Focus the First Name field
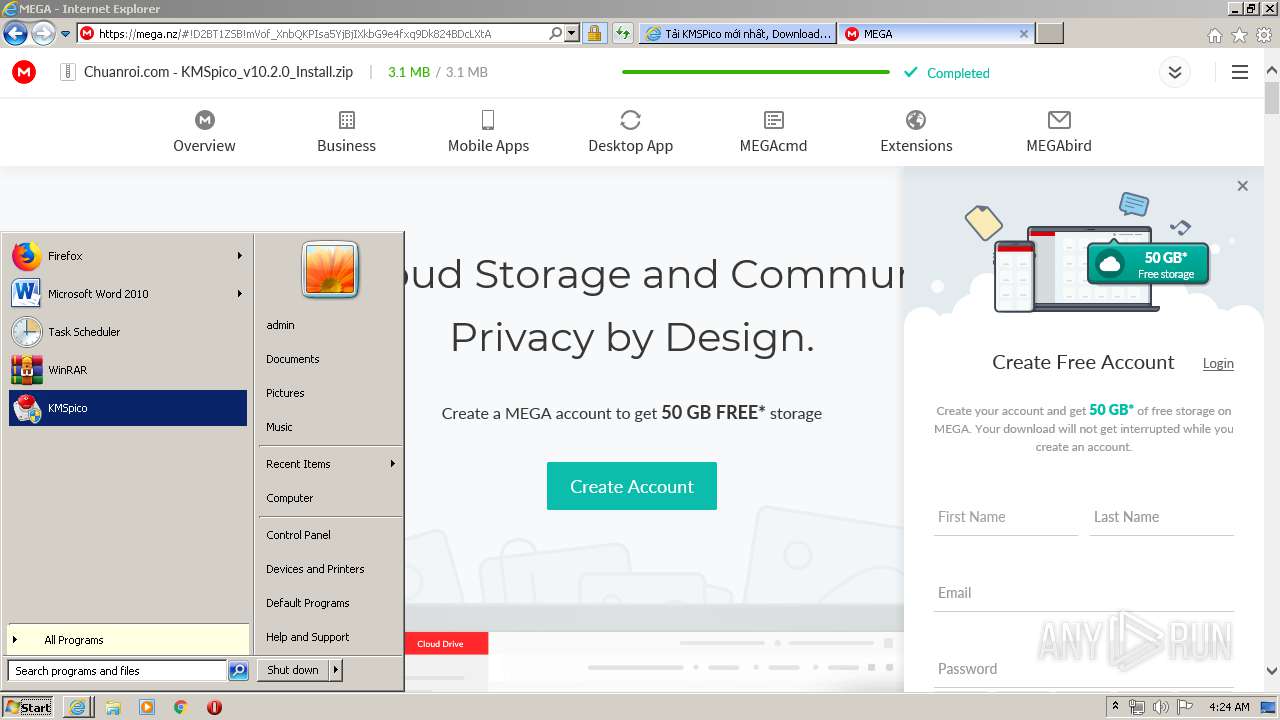This screenshot has height=720, width=1280. coord(1005,517)
